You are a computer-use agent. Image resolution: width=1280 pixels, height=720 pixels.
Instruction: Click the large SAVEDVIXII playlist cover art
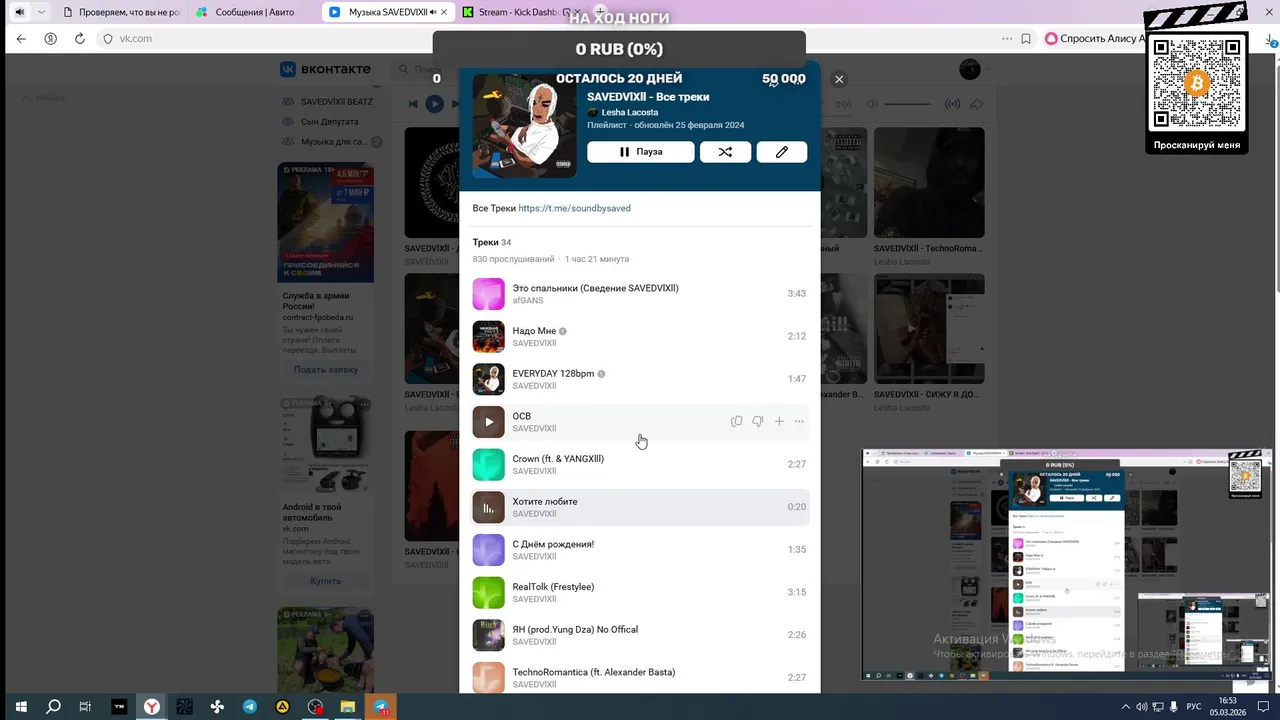point(524,125)
